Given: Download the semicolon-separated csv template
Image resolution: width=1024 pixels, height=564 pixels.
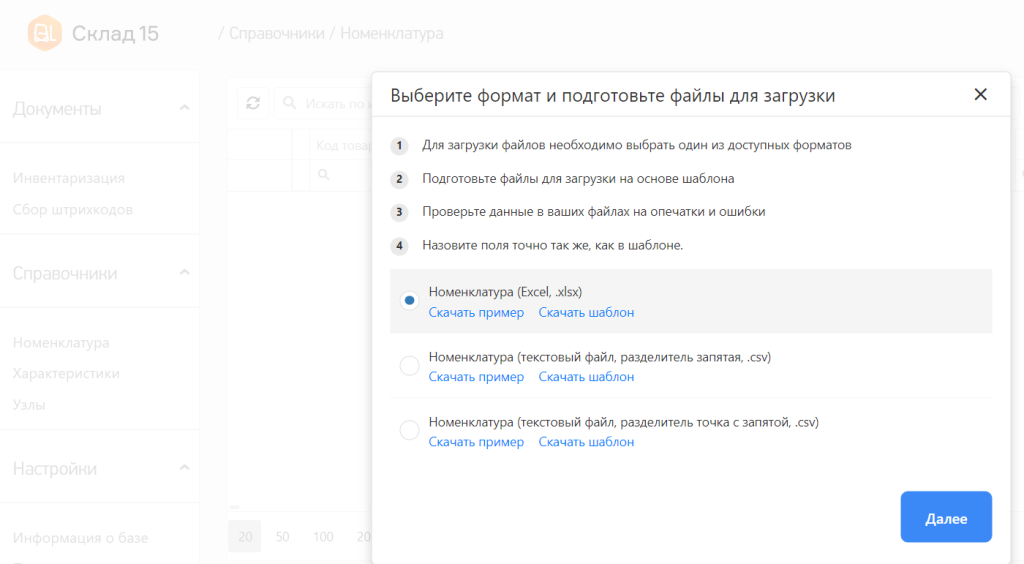Looking at the screenshot, I should point(586,442).
